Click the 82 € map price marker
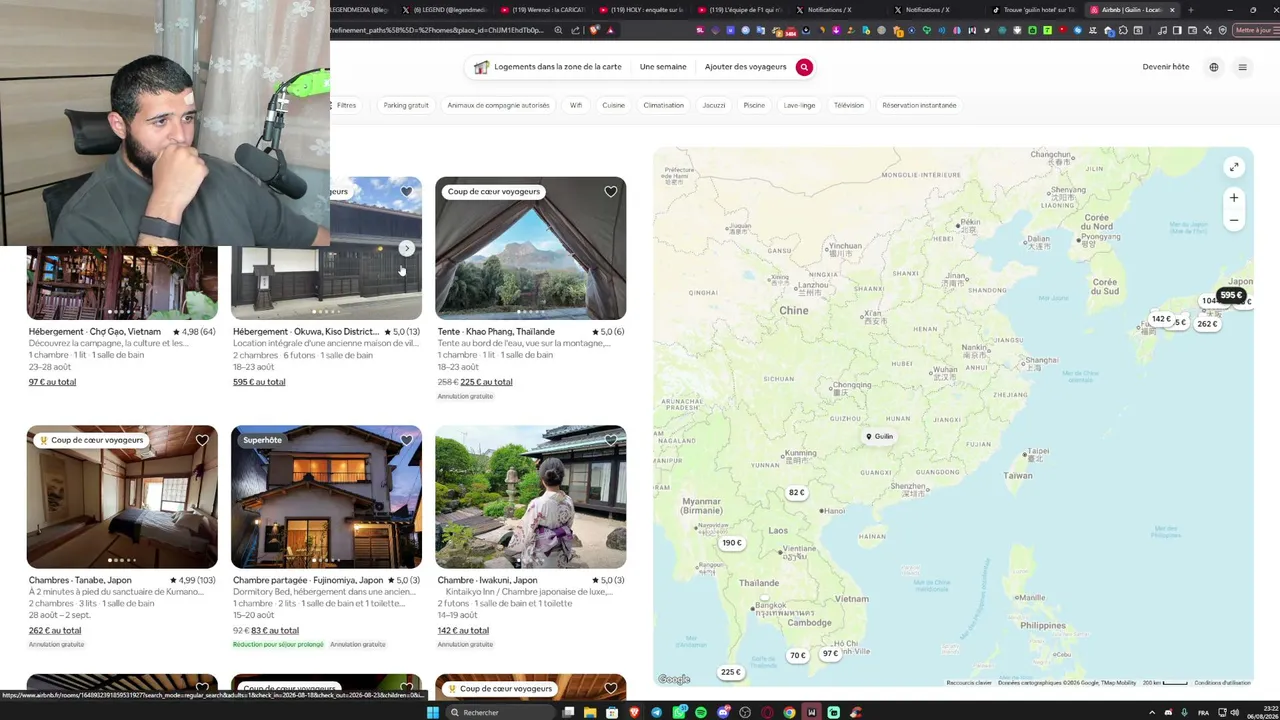Image resolution: width=1280 pixels, height=720 pixels. click(796, 493)
